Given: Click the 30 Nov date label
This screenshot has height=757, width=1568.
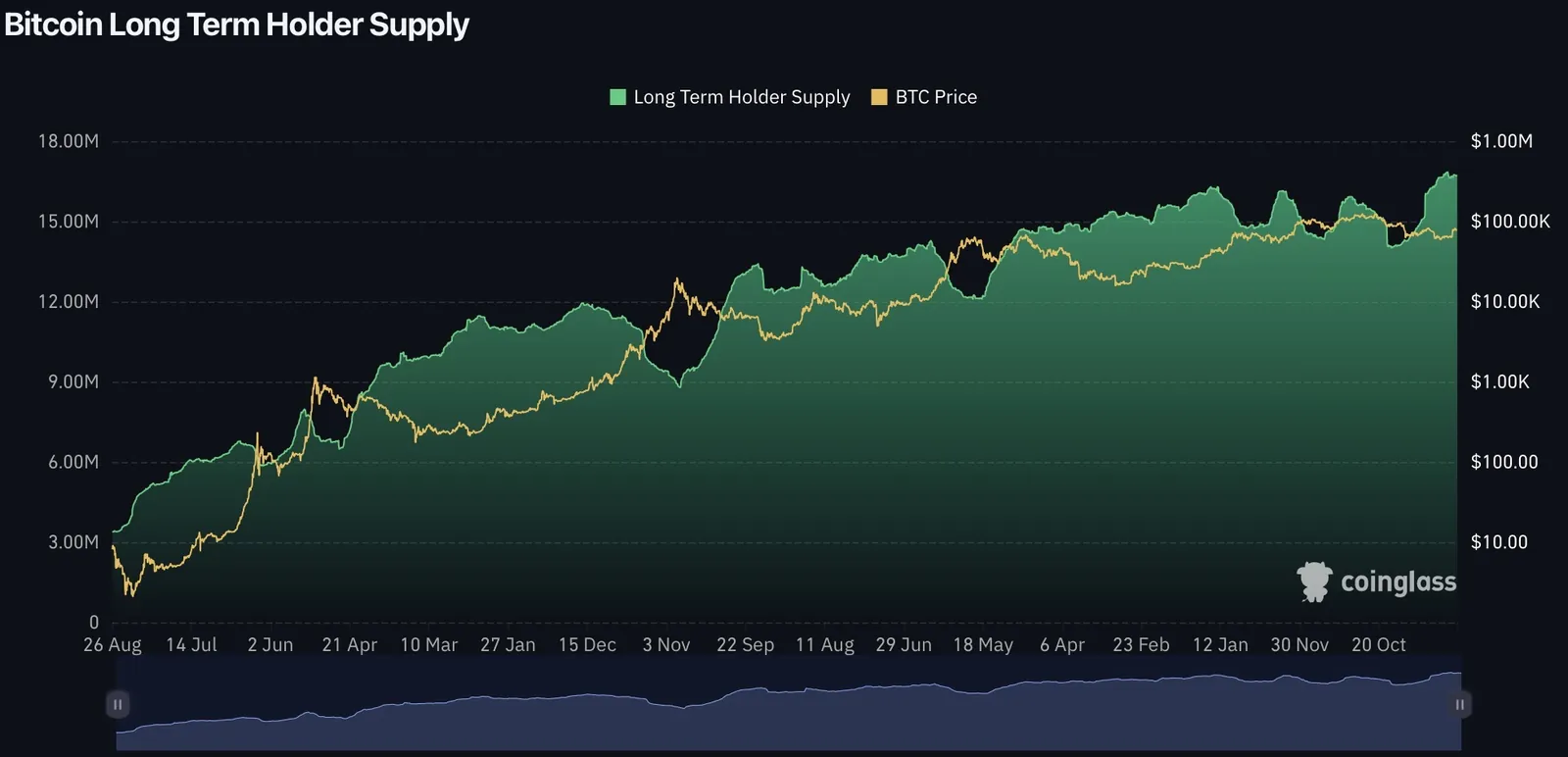Looking at the screenshot, I should tap(1299, 645).
